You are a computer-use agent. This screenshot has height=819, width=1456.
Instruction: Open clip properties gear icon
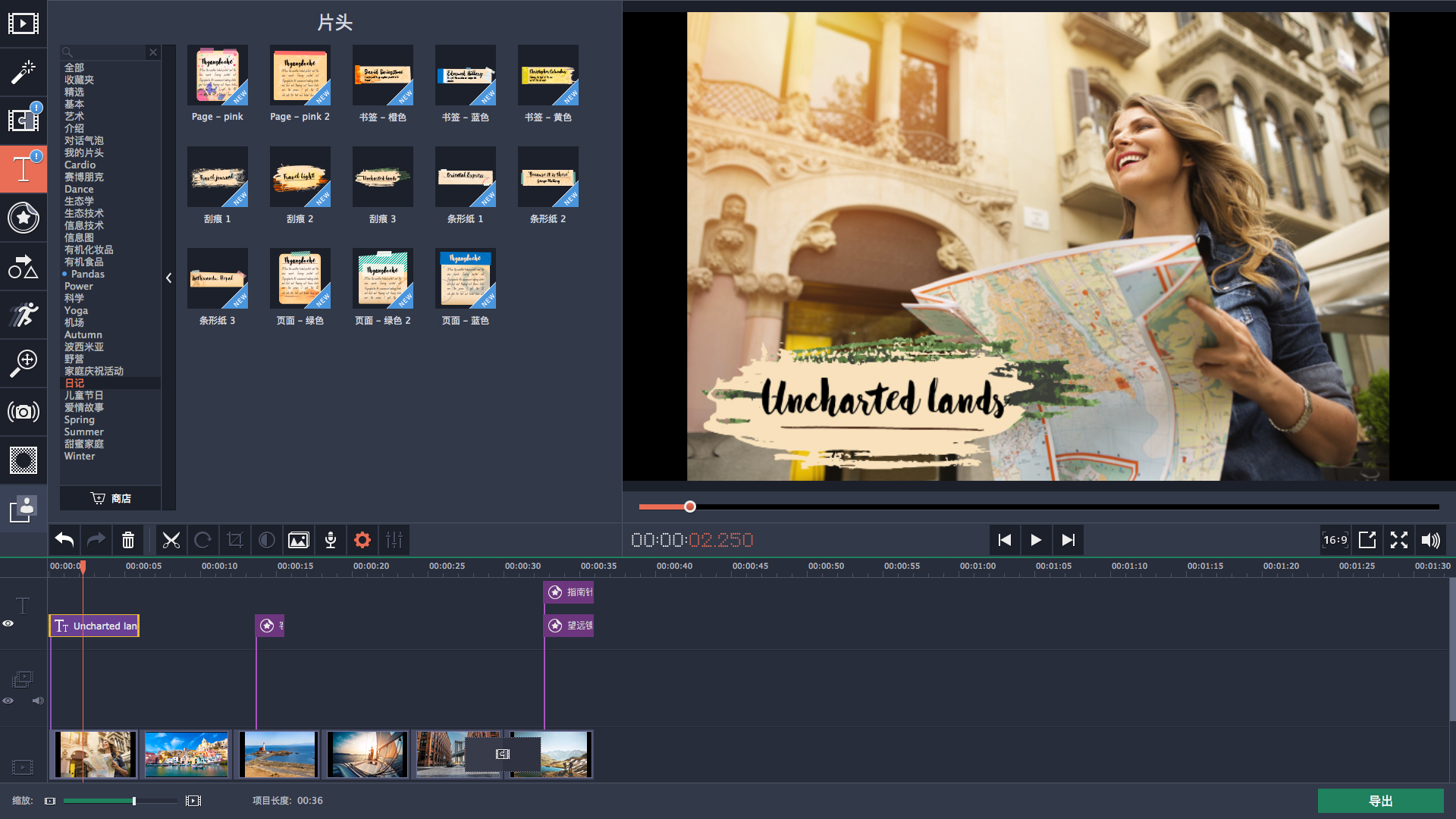[x=362, y=540]
